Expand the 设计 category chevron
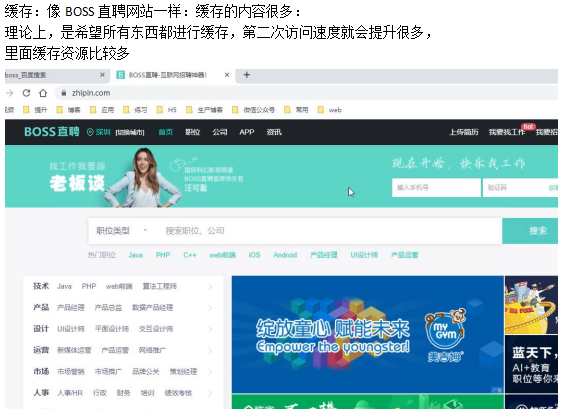Image resolution: width=567 pixels, height=419 pixels. click(210, 329)
